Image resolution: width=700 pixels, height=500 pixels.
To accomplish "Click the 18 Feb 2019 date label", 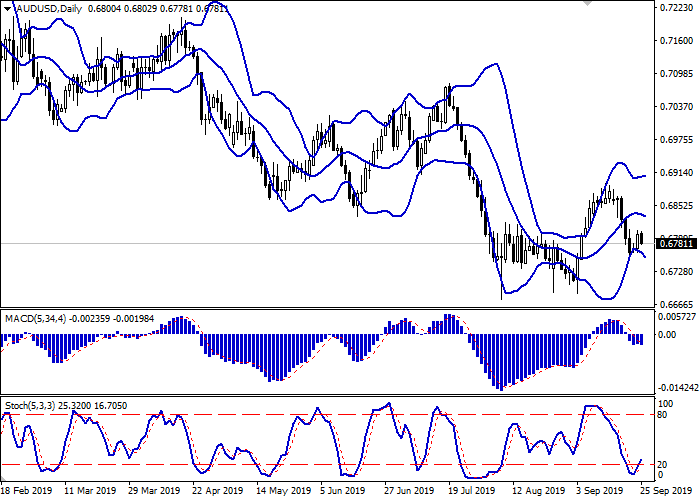I will (x=27, y=491).
